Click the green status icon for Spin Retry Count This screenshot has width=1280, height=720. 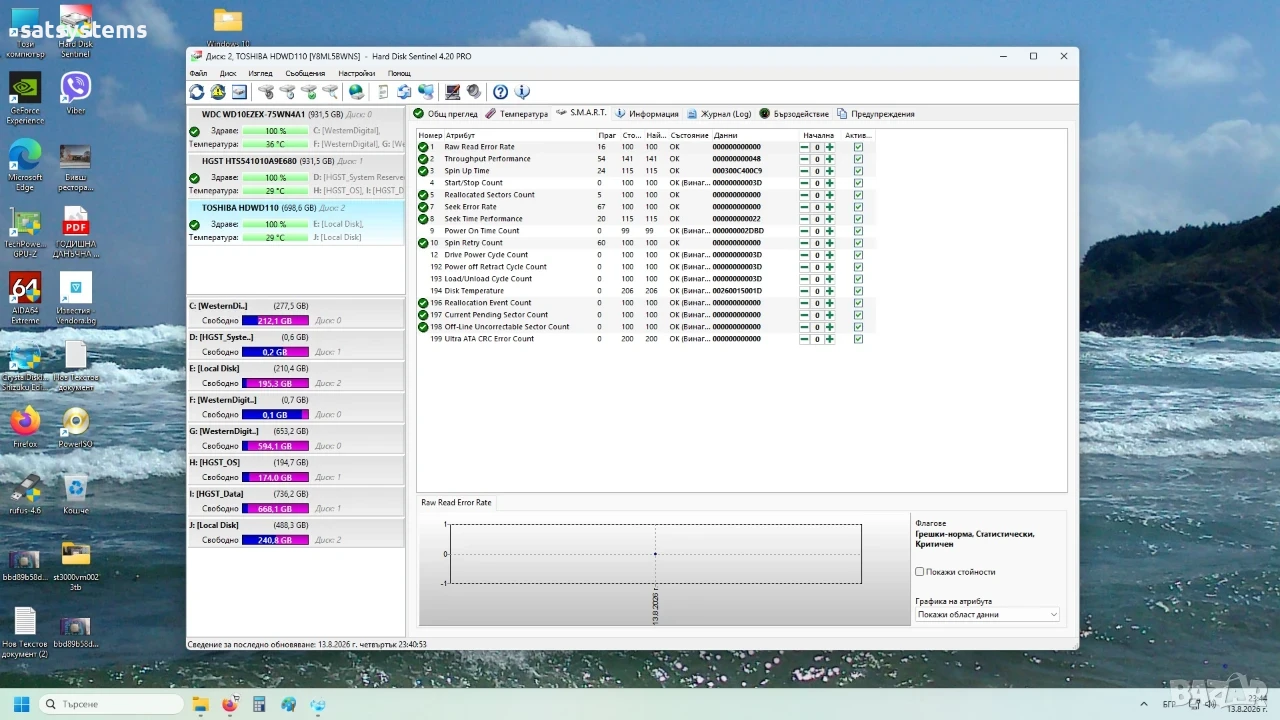[x=423, y=243]
